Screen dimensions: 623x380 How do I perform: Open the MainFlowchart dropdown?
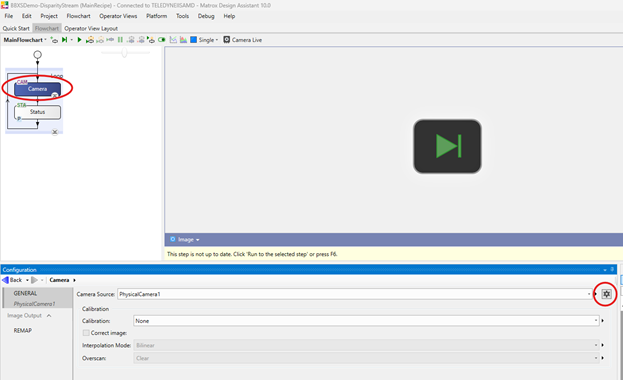pyautogui.click(x=45, y=40)
